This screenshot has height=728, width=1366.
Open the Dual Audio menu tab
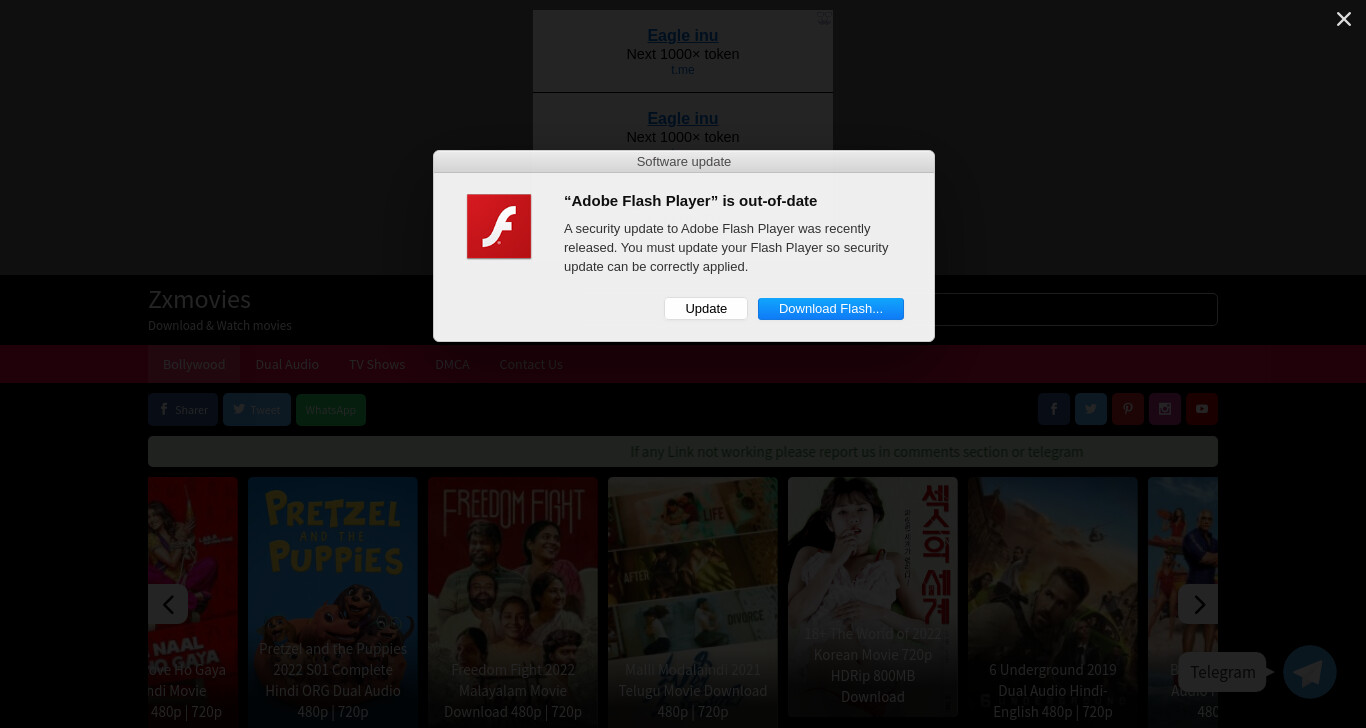coord(287,364)
